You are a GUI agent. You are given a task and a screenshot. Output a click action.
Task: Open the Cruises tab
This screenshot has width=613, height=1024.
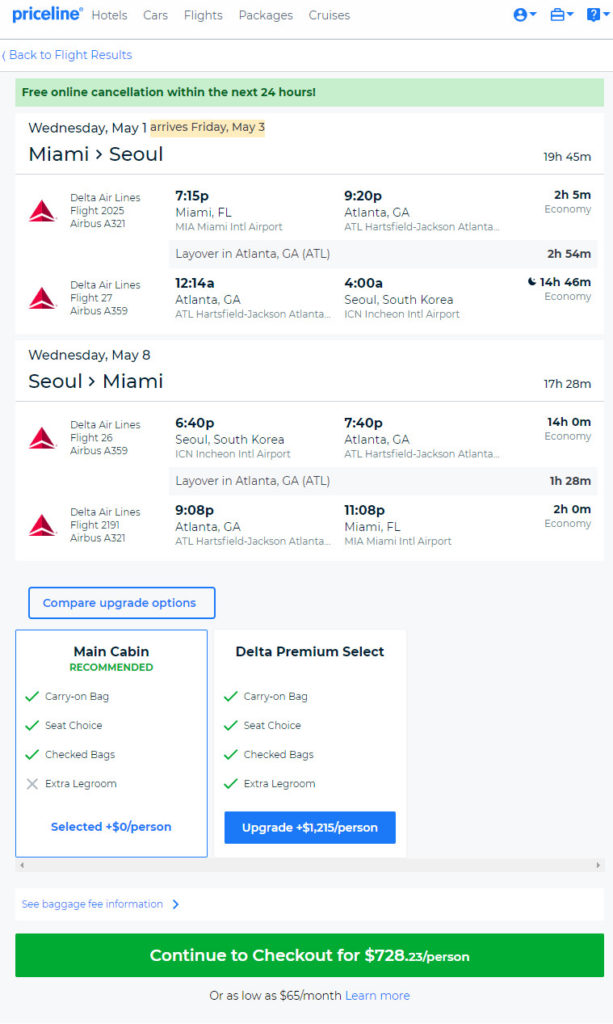pos(329,15)
